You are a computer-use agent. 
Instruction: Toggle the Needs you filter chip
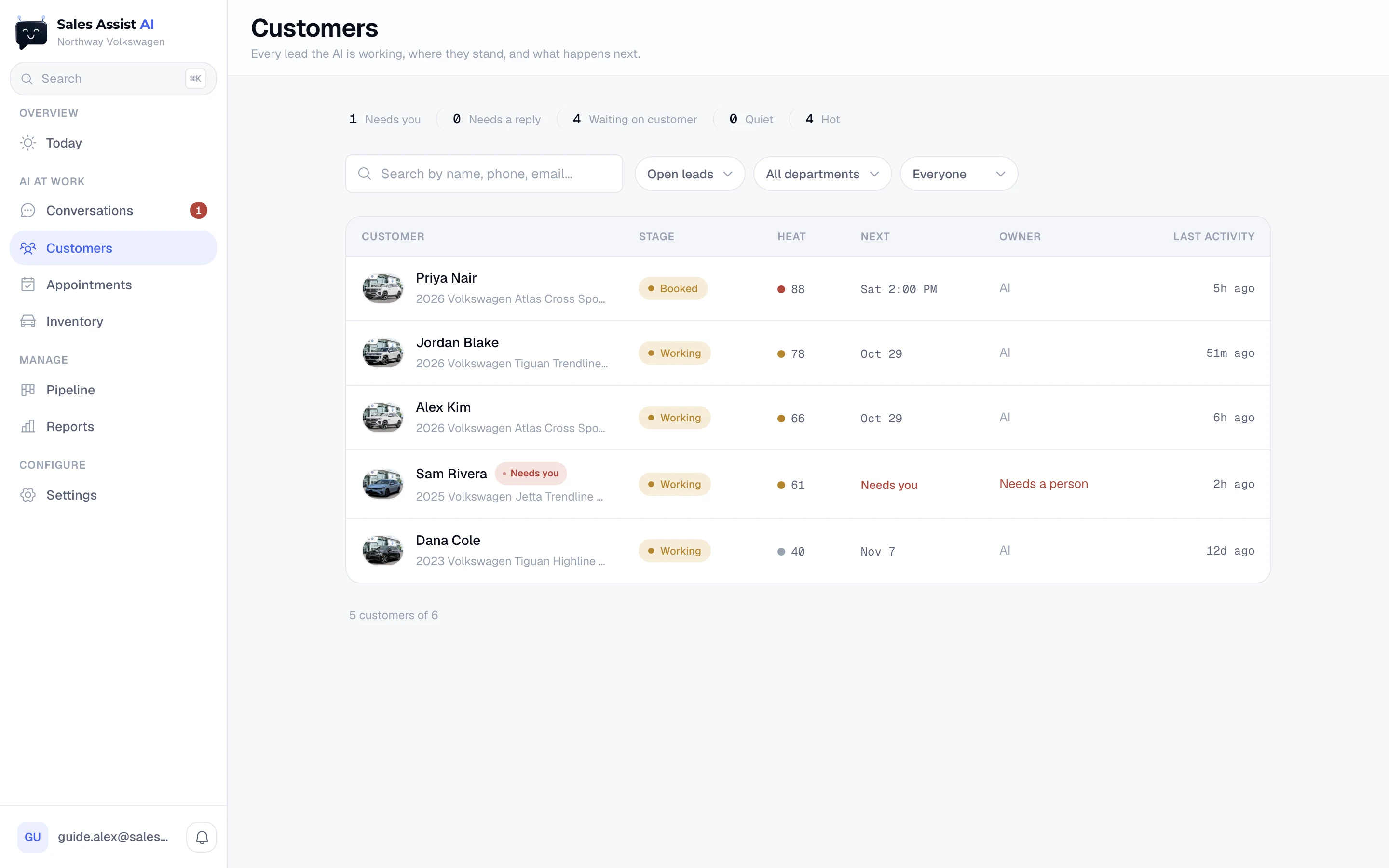pos(385,120)
